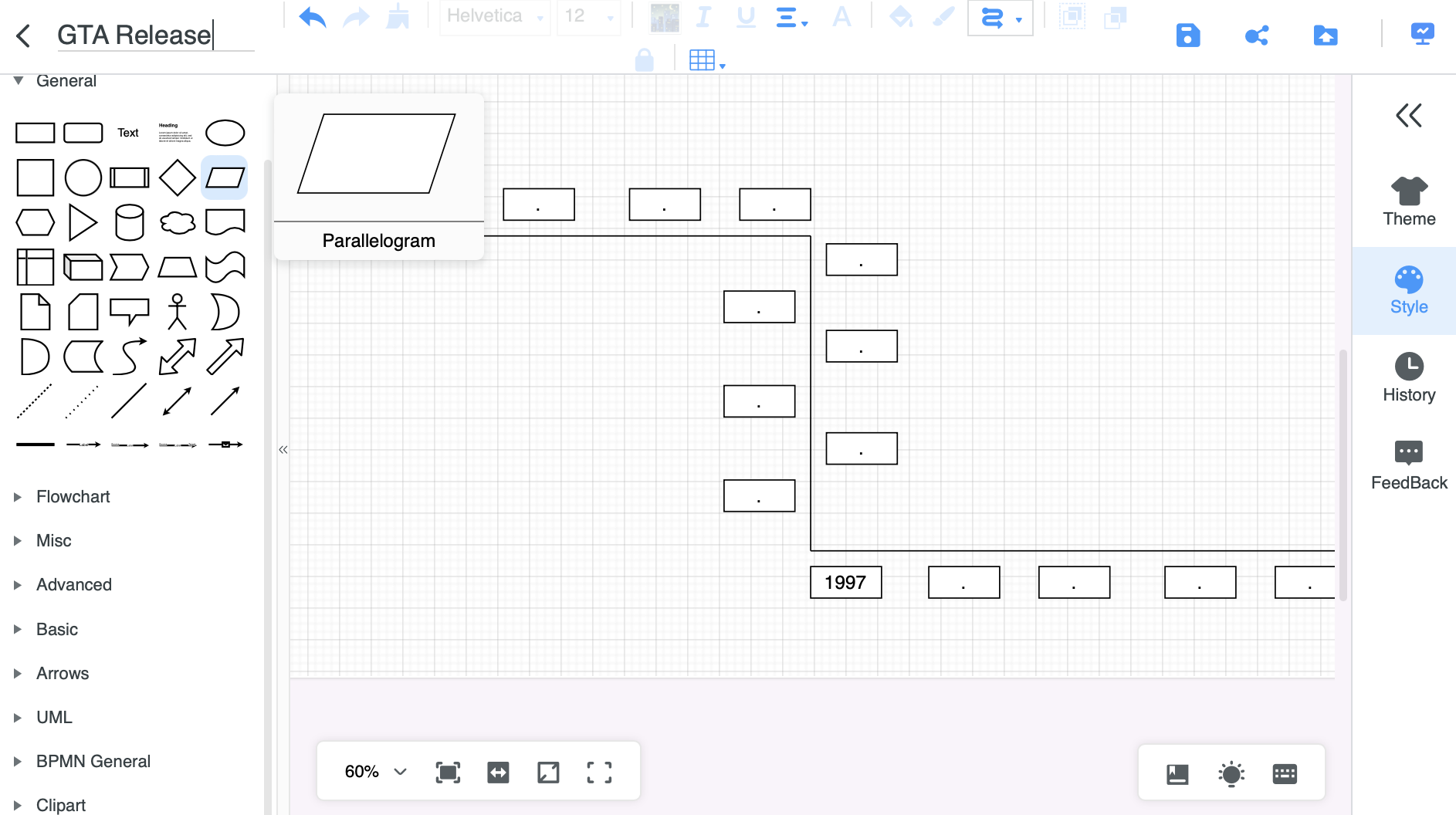Select the diamond shape

click(x=178, y=178)
